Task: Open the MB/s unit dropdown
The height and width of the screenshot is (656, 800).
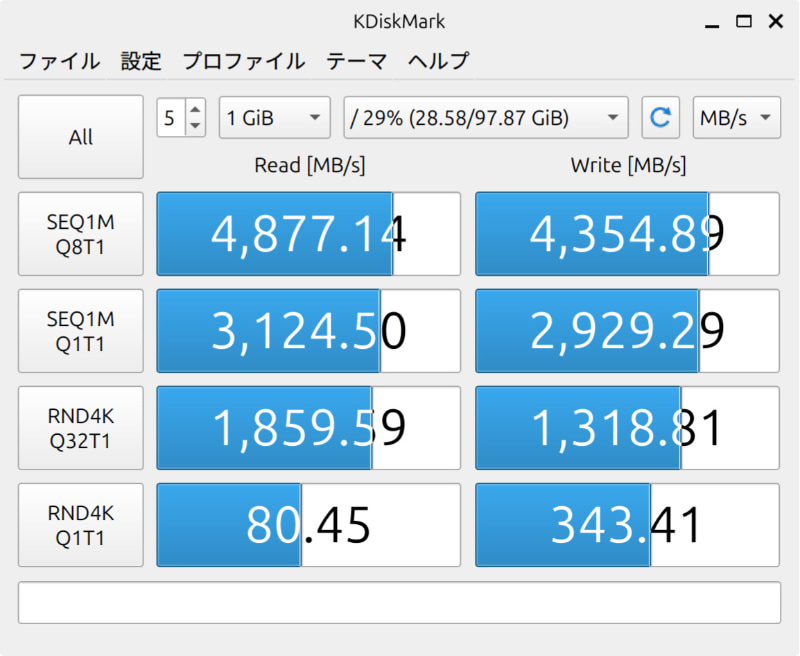Action: coord(736,117)
